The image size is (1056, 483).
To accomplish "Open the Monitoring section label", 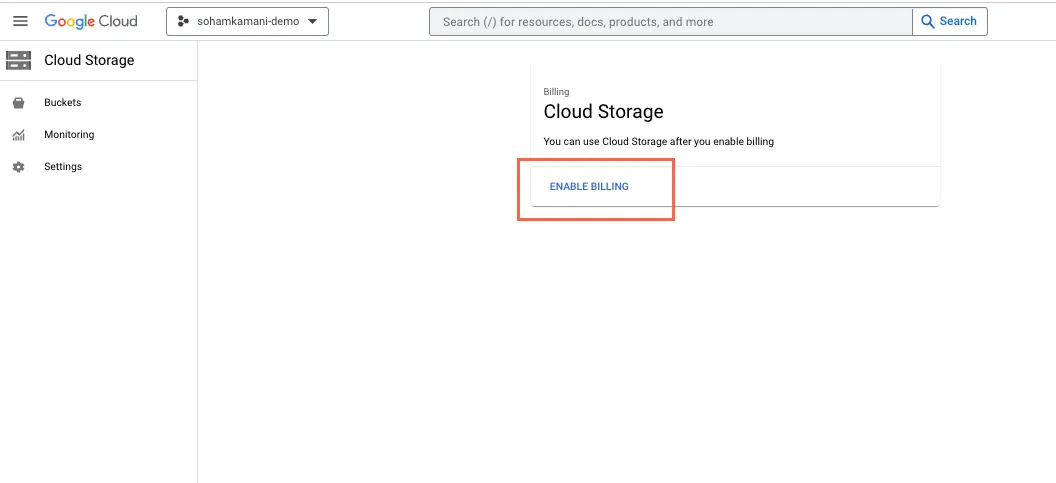I will (69, 135).
